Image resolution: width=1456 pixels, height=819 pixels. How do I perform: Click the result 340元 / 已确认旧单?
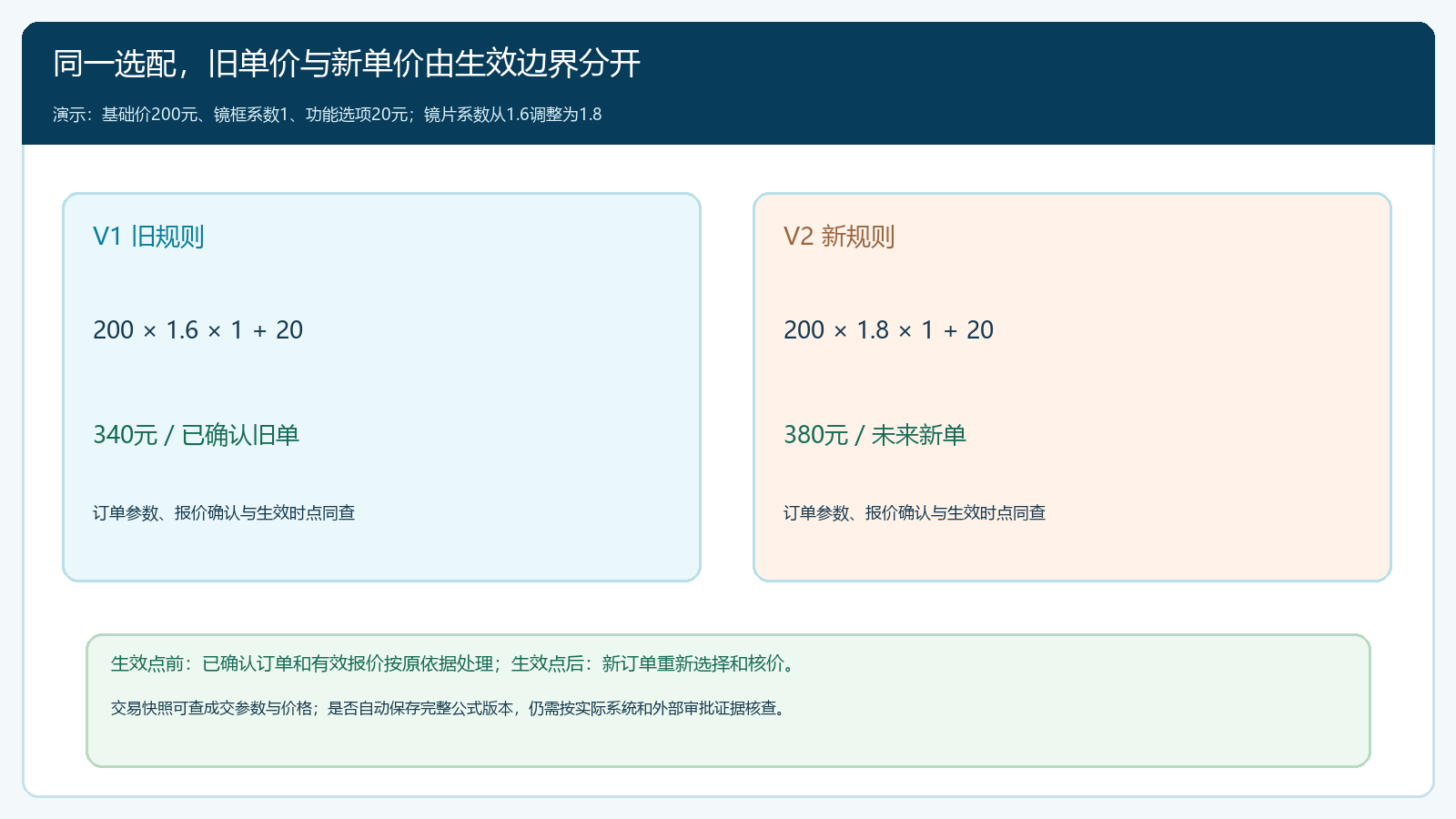[196, 435]
